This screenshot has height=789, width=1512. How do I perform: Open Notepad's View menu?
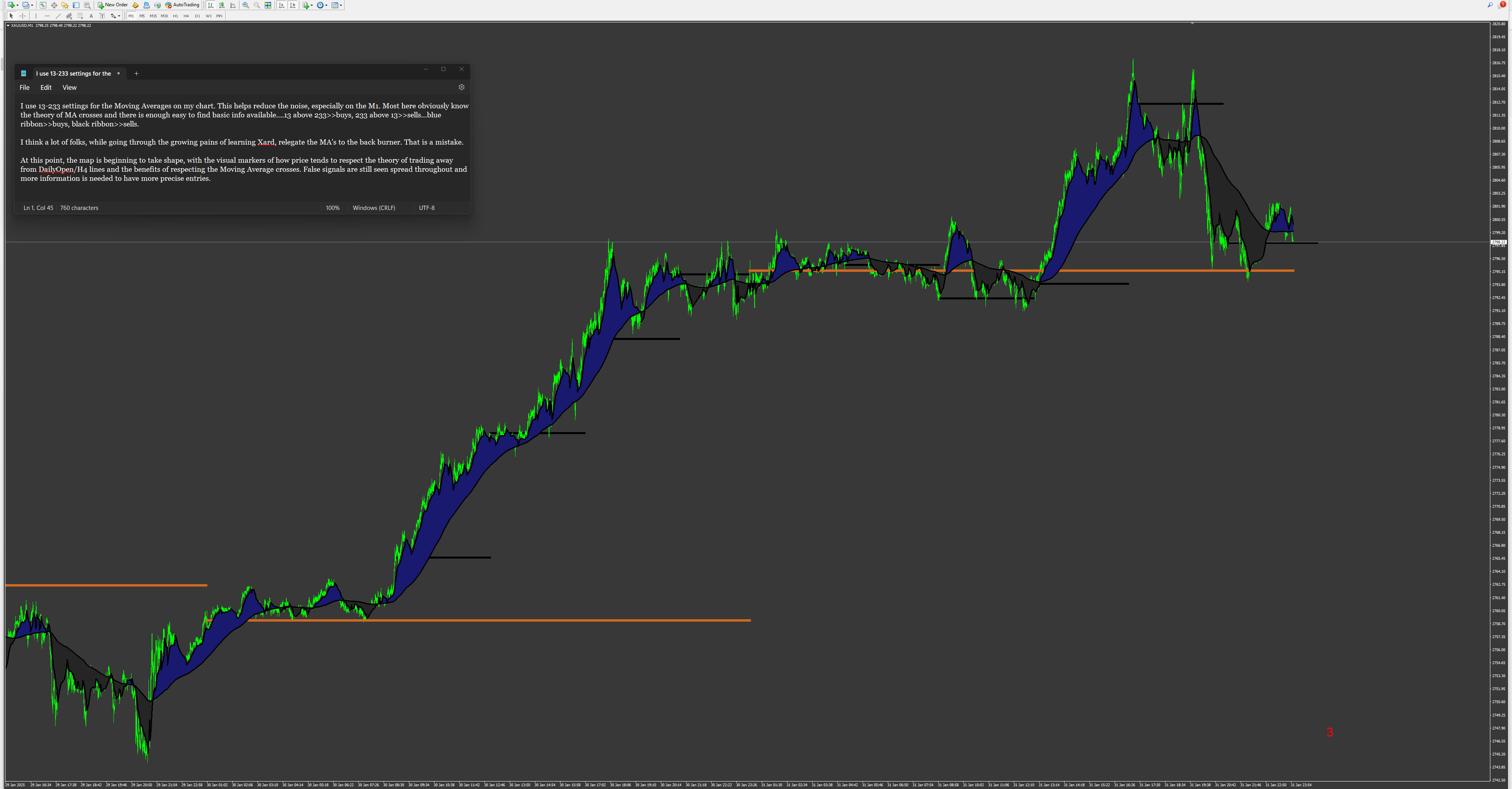(x=69, y=87)
